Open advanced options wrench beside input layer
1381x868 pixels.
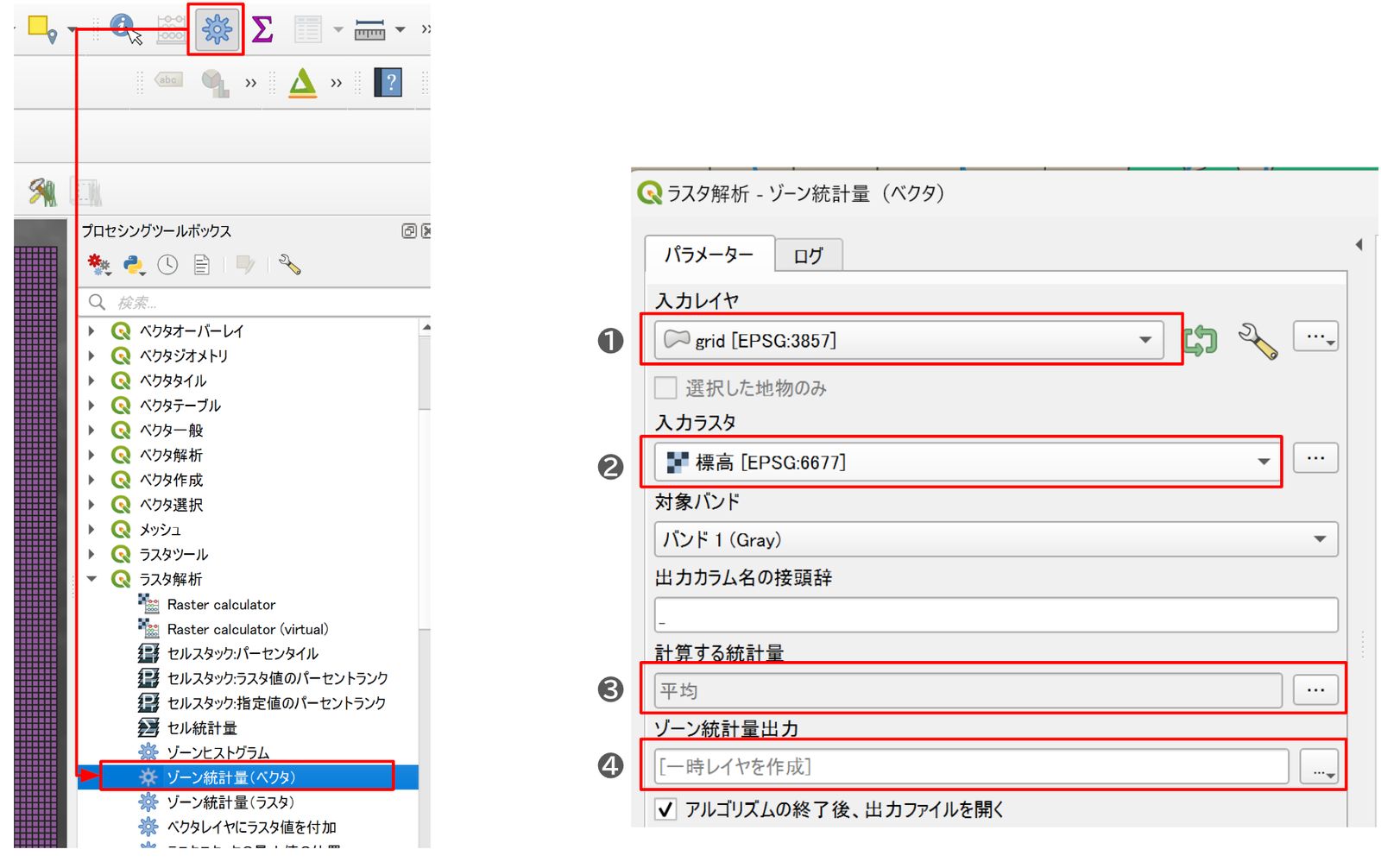point(1258,341)
